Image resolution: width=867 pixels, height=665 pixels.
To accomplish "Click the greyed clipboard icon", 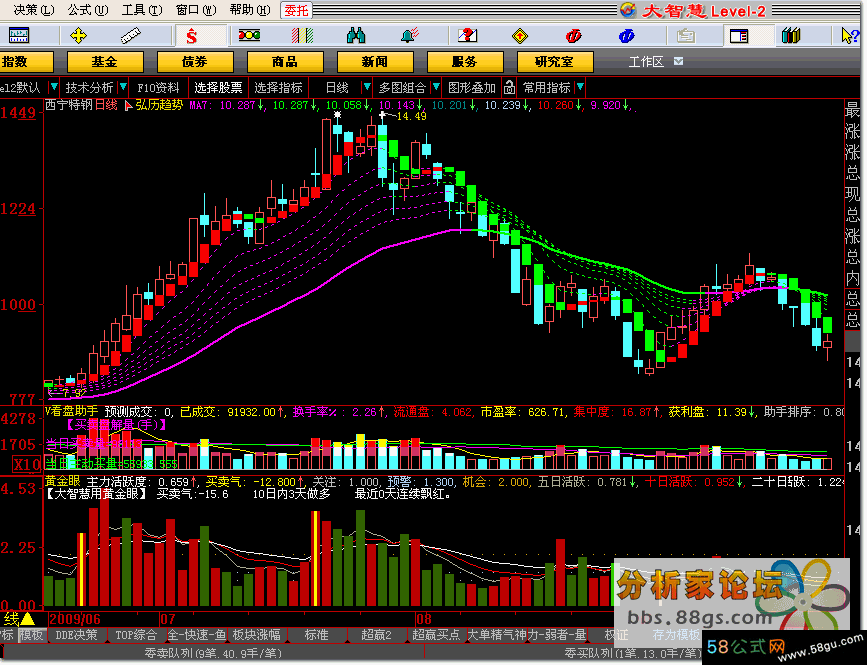I will [x=686, y=36].
